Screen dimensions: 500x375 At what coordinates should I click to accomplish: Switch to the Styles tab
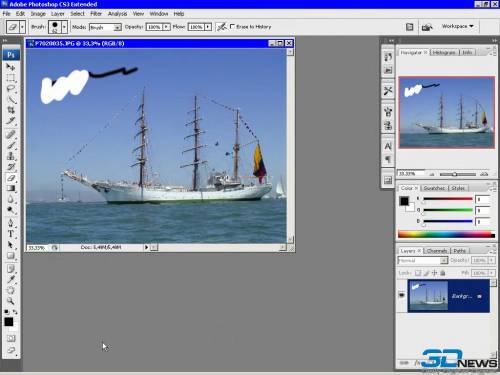458,188
